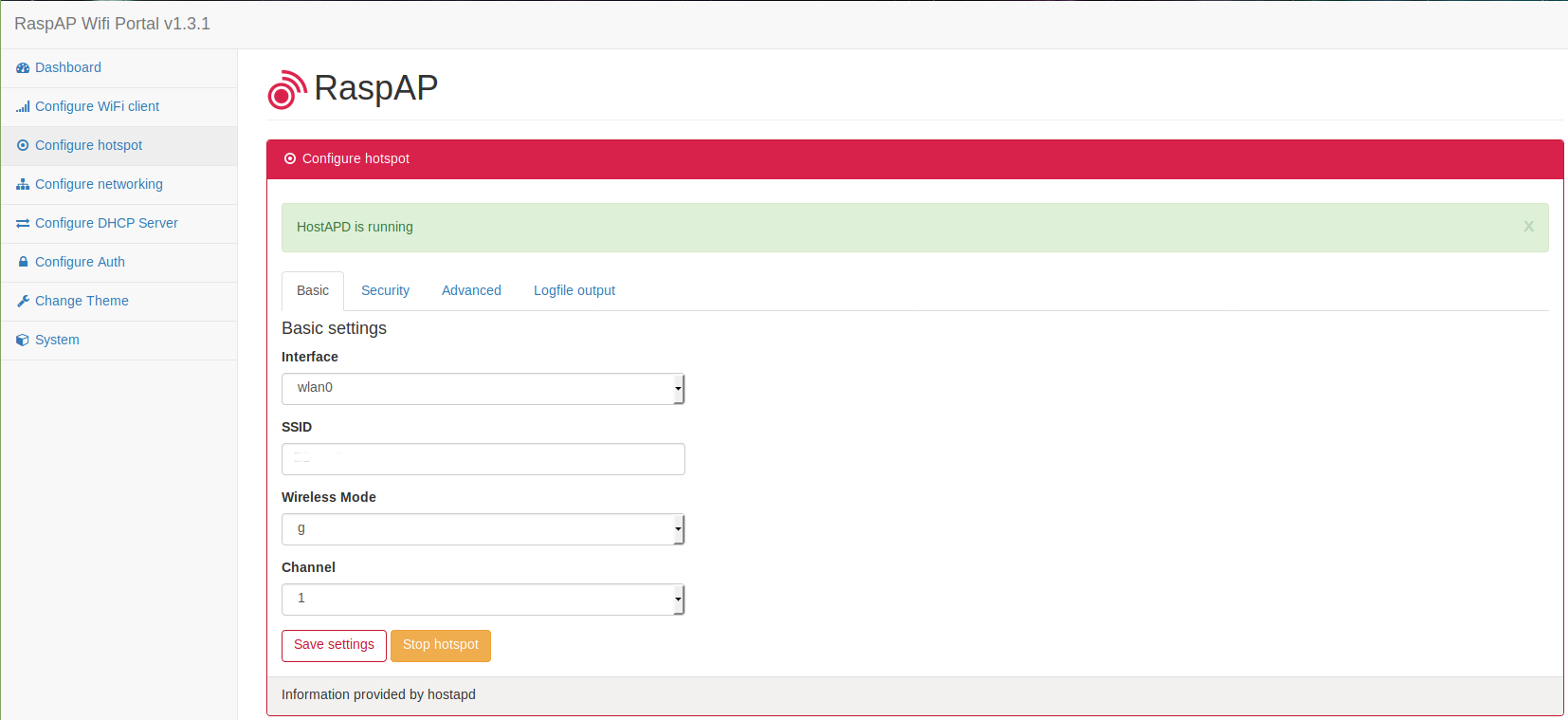Viewport: 1568px width, 720px height.
Task: Click the WiFi signal bars icon
Action: (23, 107)
